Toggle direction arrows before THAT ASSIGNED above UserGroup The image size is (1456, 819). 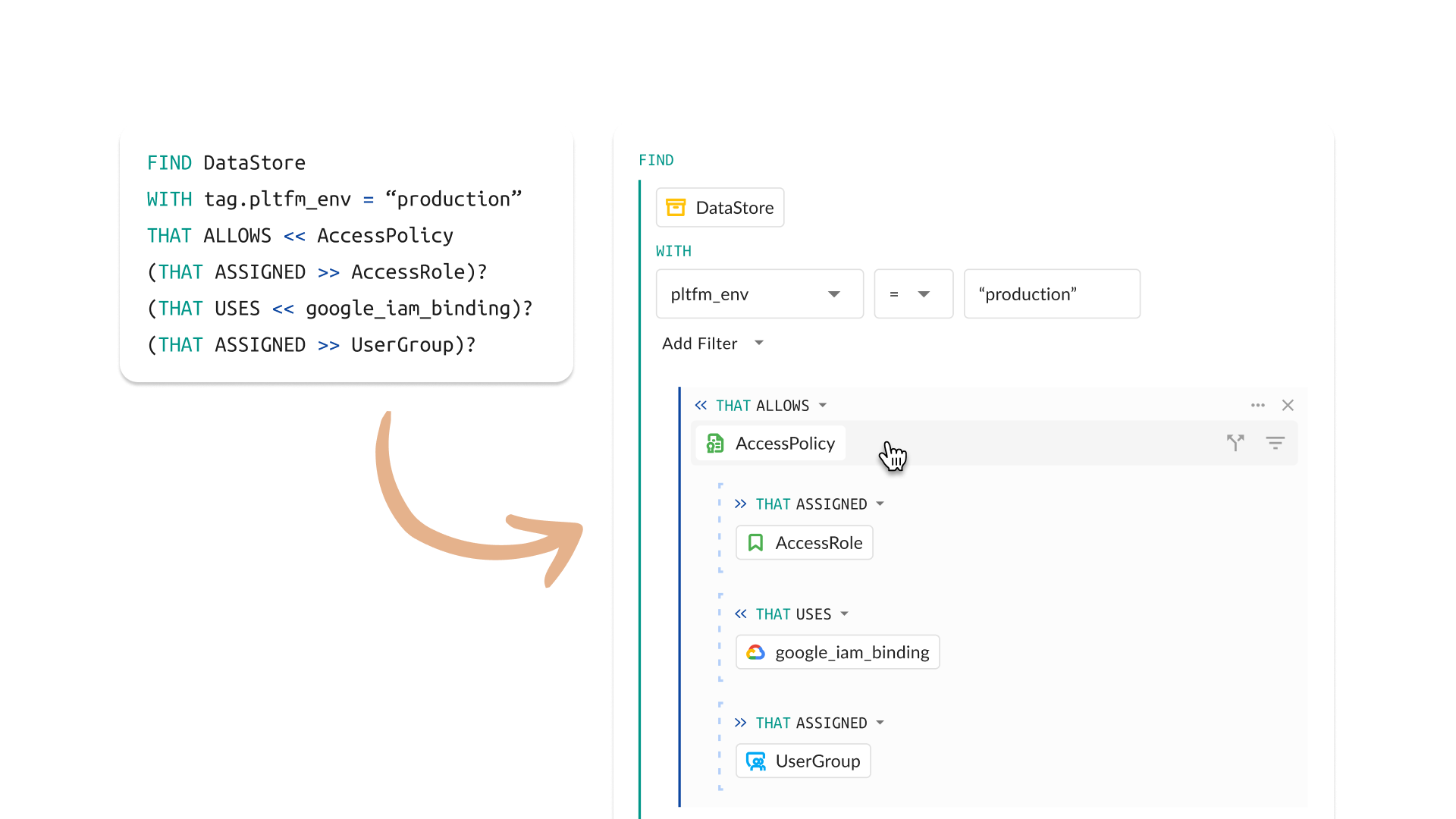(x=741, y=723)
